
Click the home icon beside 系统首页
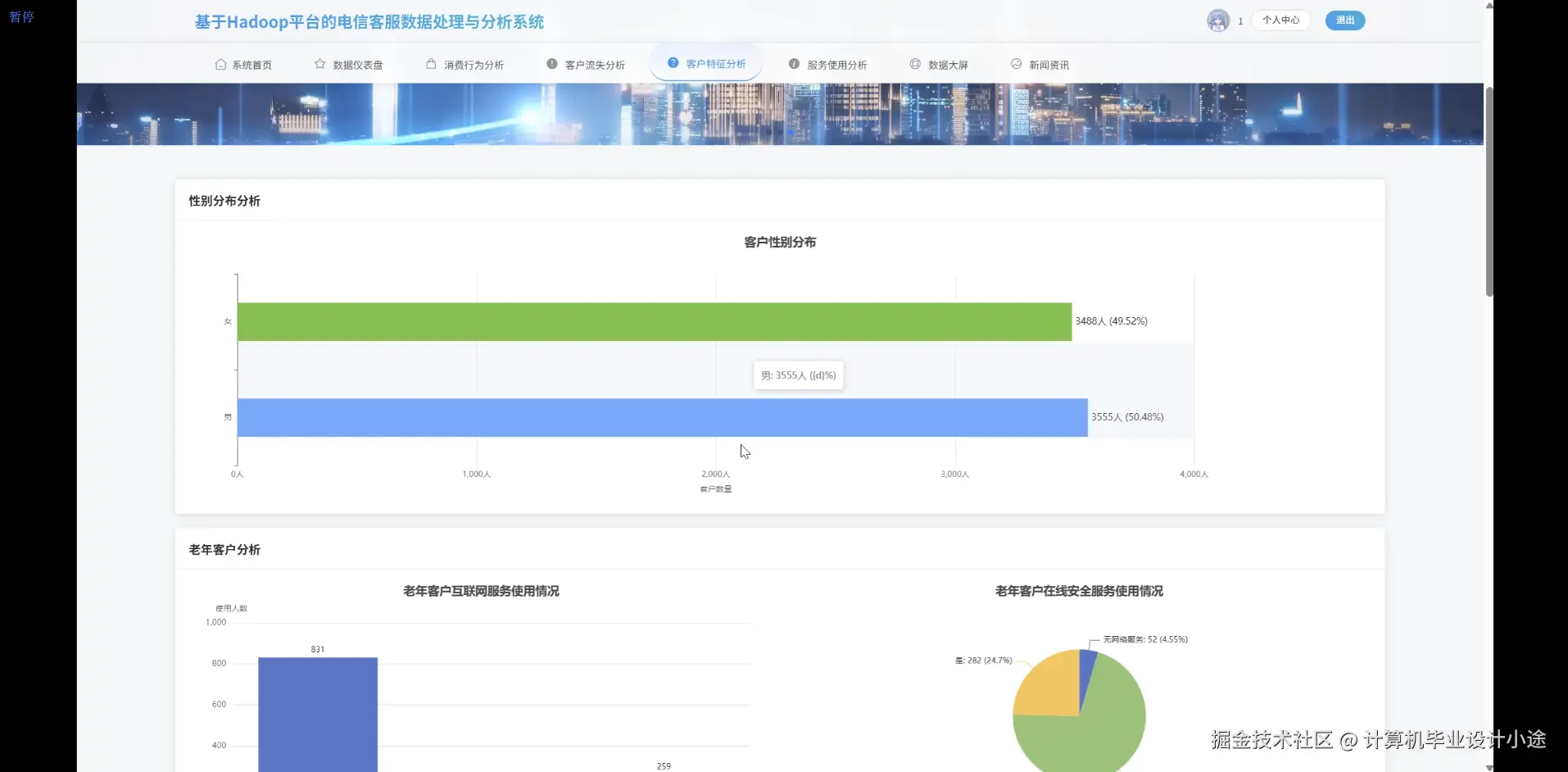pos(220,64)
